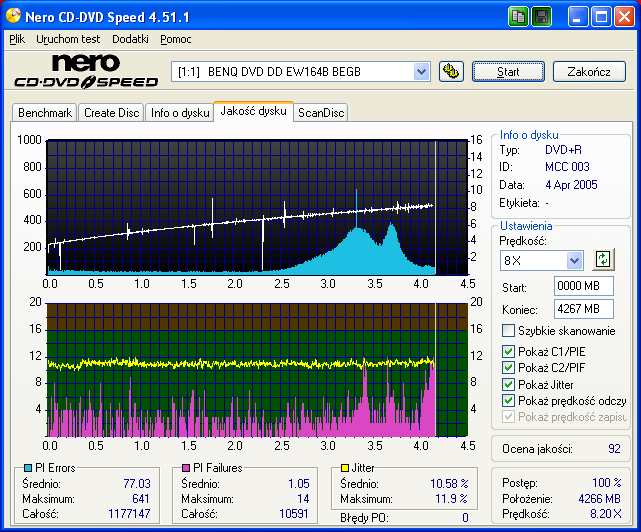
Task: Click Jitter maximum value 11.9 %
Action: tap(451, 499)
